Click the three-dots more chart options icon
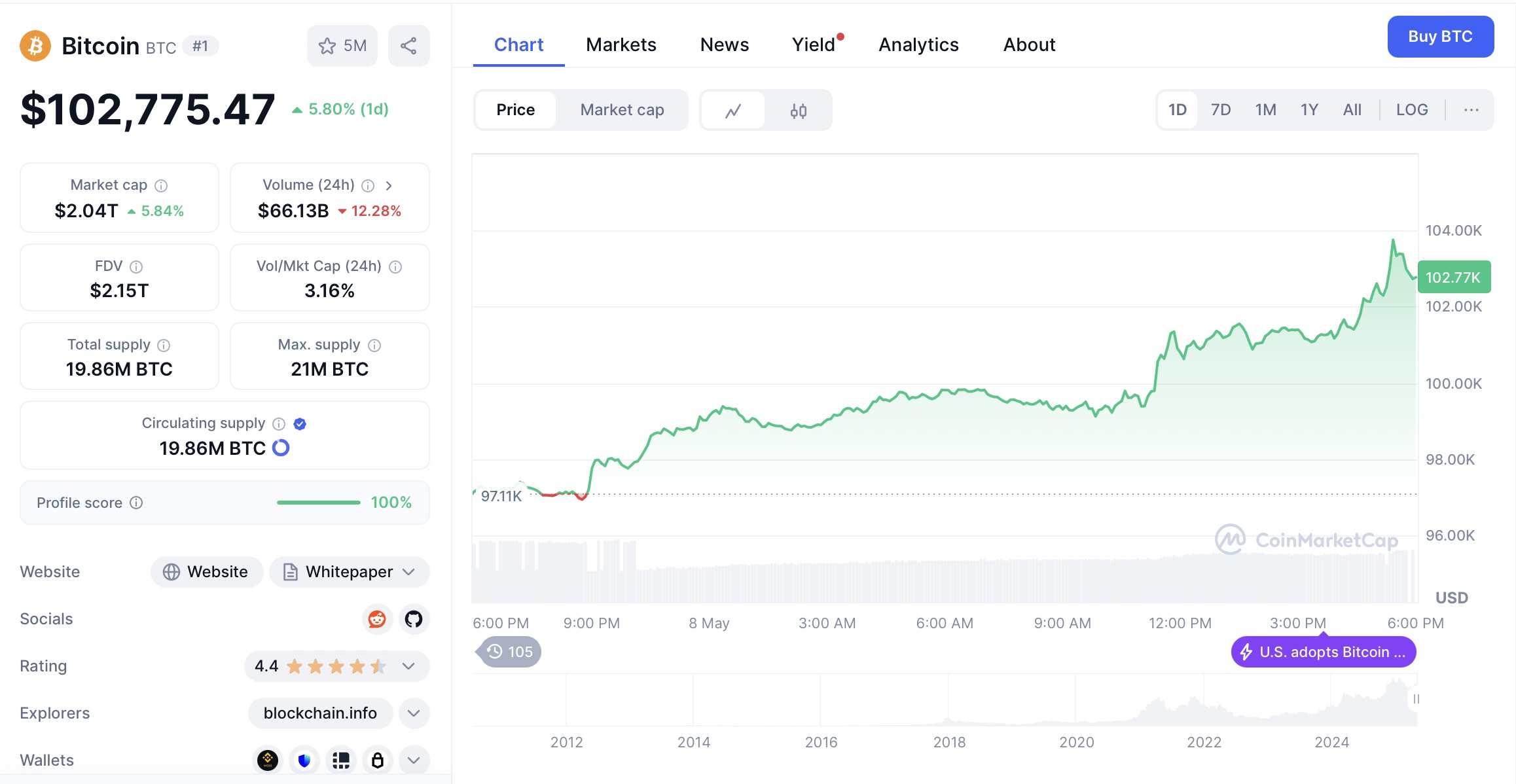1516x784 pixels. point(1471,110)
